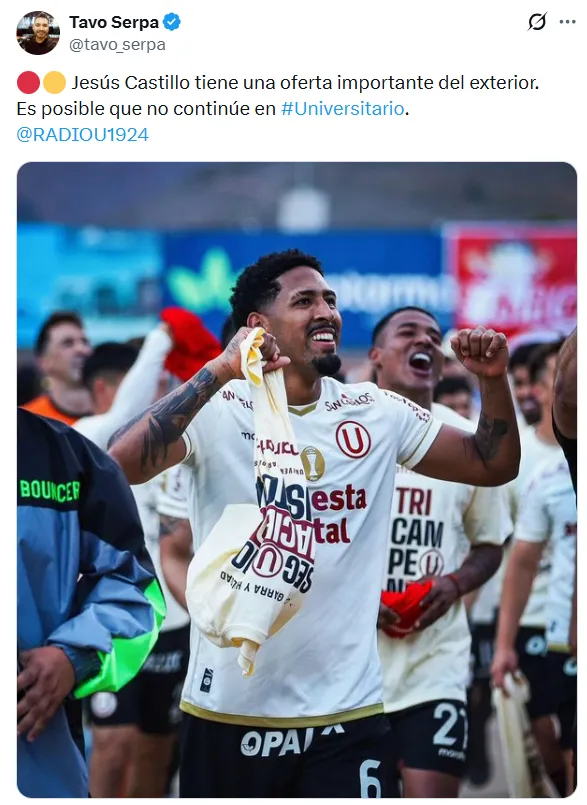Open the three-dot more options menu
Image resolution: width=587 pixels, height=805 pixels.
(x=567, y=22)
